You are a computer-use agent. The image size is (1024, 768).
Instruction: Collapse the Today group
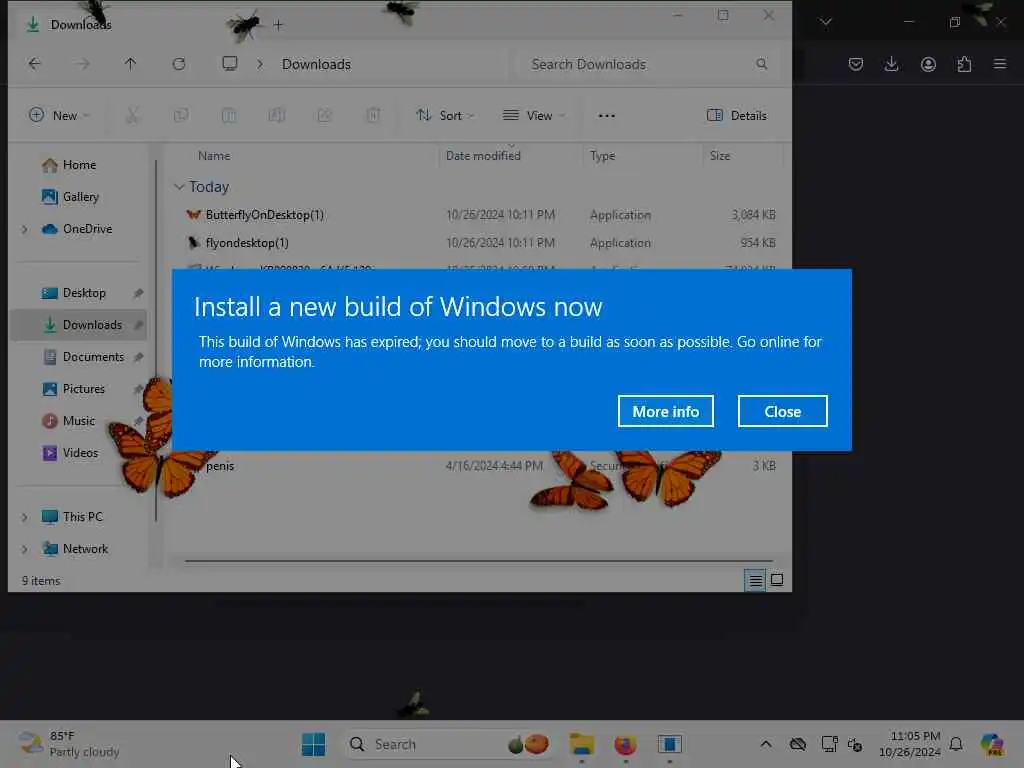[179, 187]
